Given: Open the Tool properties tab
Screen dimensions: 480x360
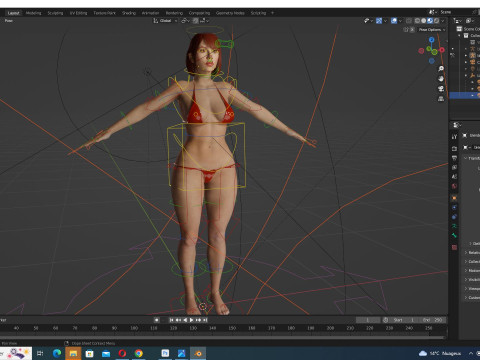Looking at the screenshot, I should click(x=454, y=137).
